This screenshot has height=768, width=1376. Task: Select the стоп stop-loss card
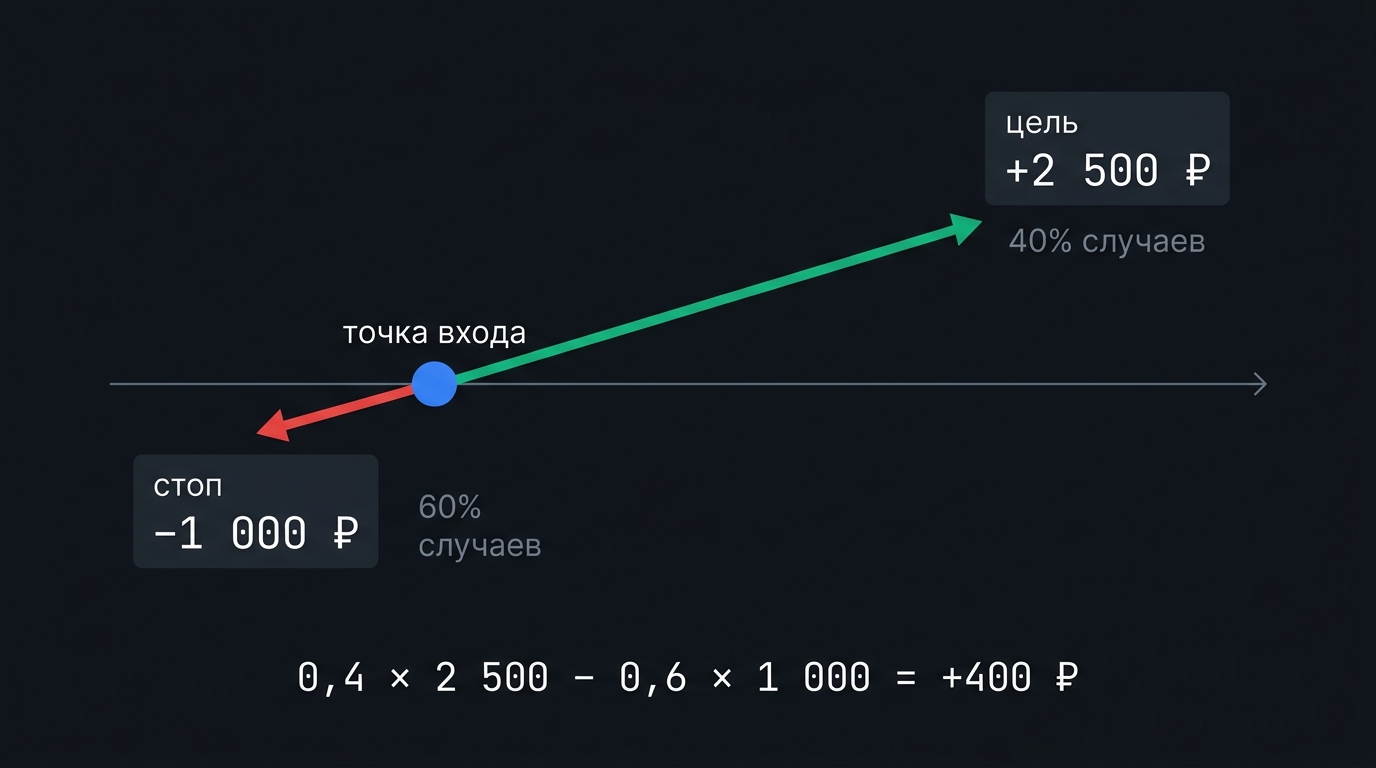click(x=256, y=511)
